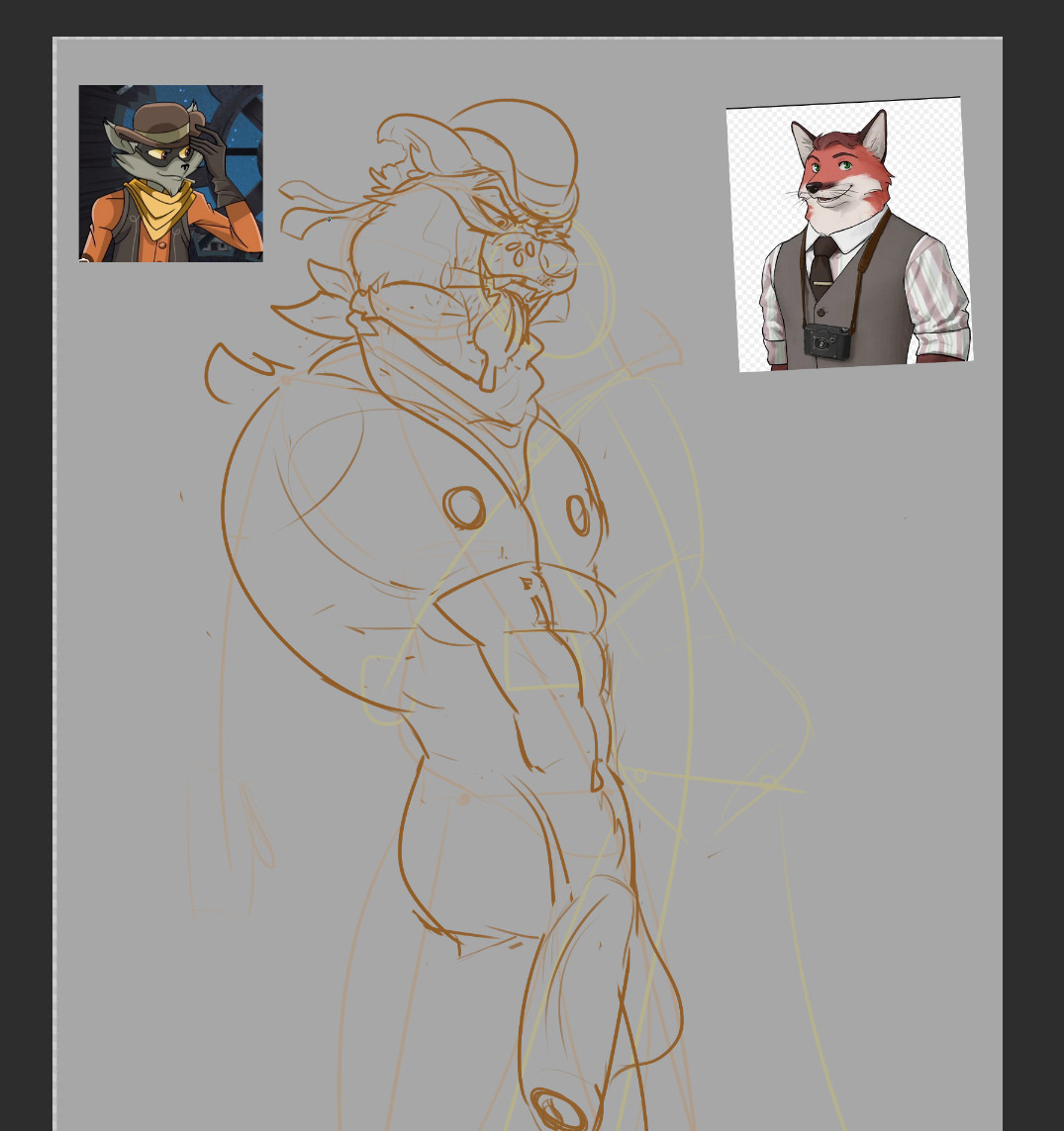
Task: Click the camera hanging on the fox
Action: (x=827, y=341)
